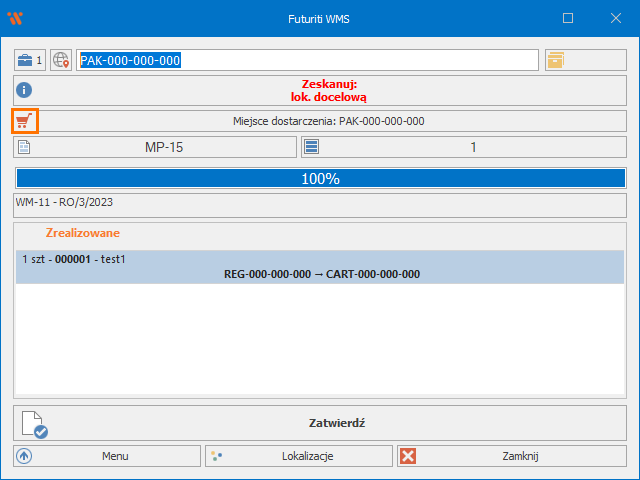Viewport: 640px width, 480px height.
Task: Open the Lokalizacje button
Action: tap(299, 456)
